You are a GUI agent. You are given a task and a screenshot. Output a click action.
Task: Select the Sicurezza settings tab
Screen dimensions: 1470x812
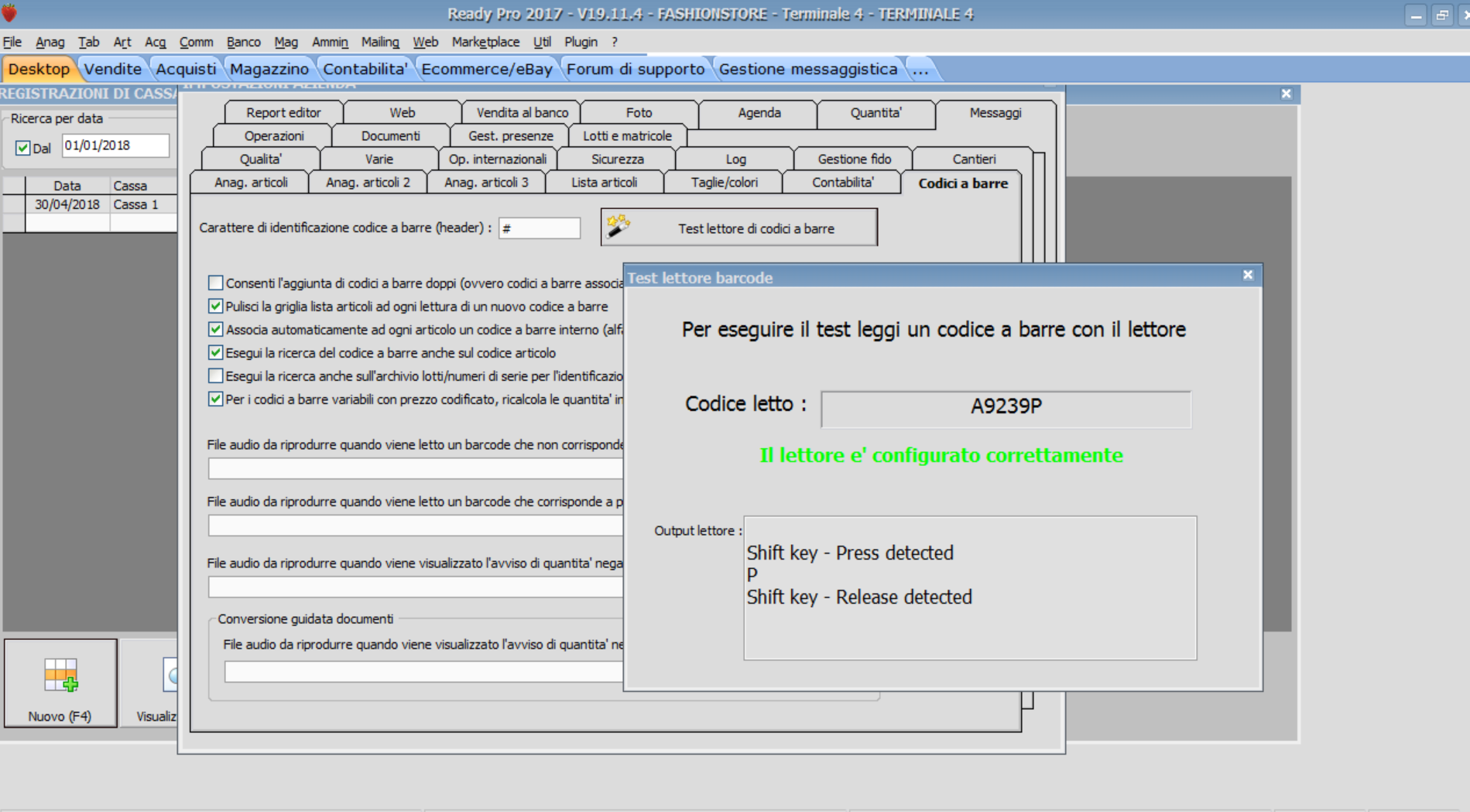[x=617, y=159]
